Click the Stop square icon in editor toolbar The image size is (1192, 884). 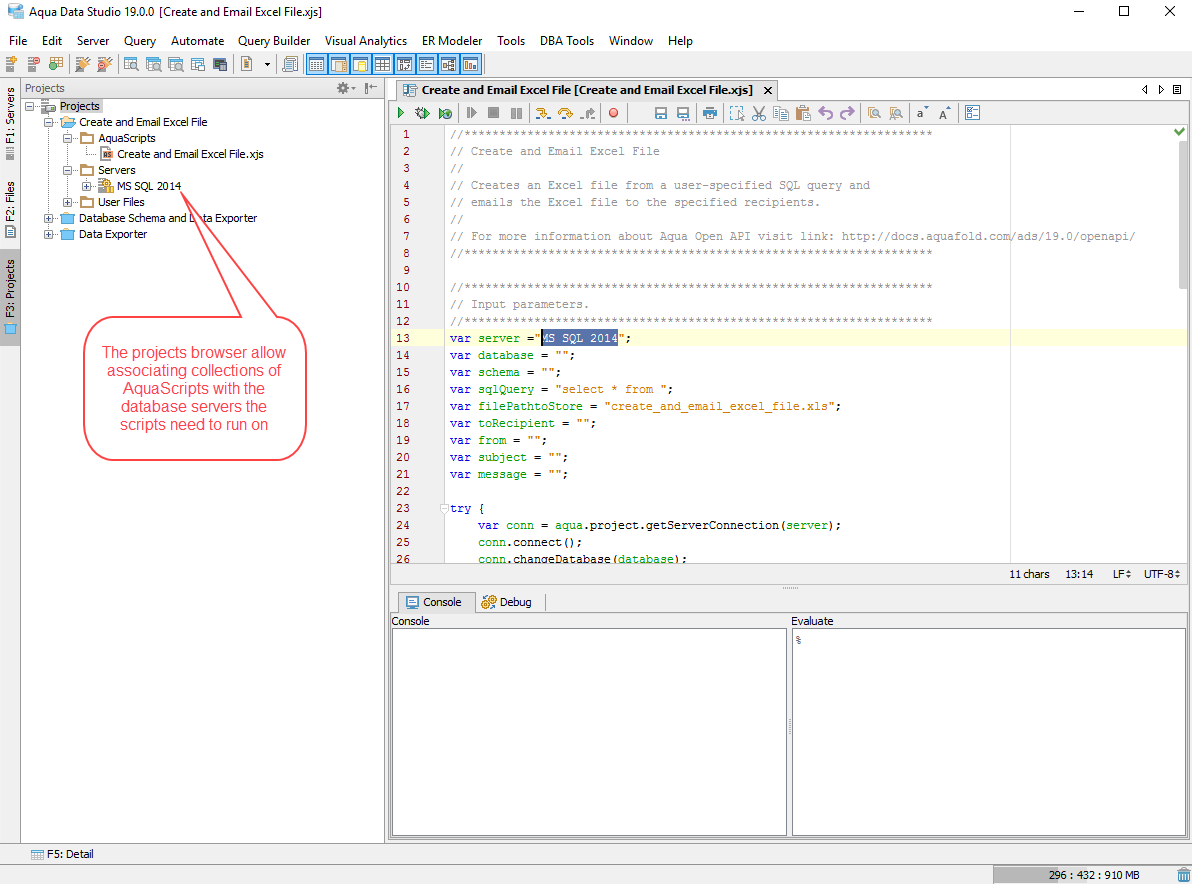coord(493,113)
